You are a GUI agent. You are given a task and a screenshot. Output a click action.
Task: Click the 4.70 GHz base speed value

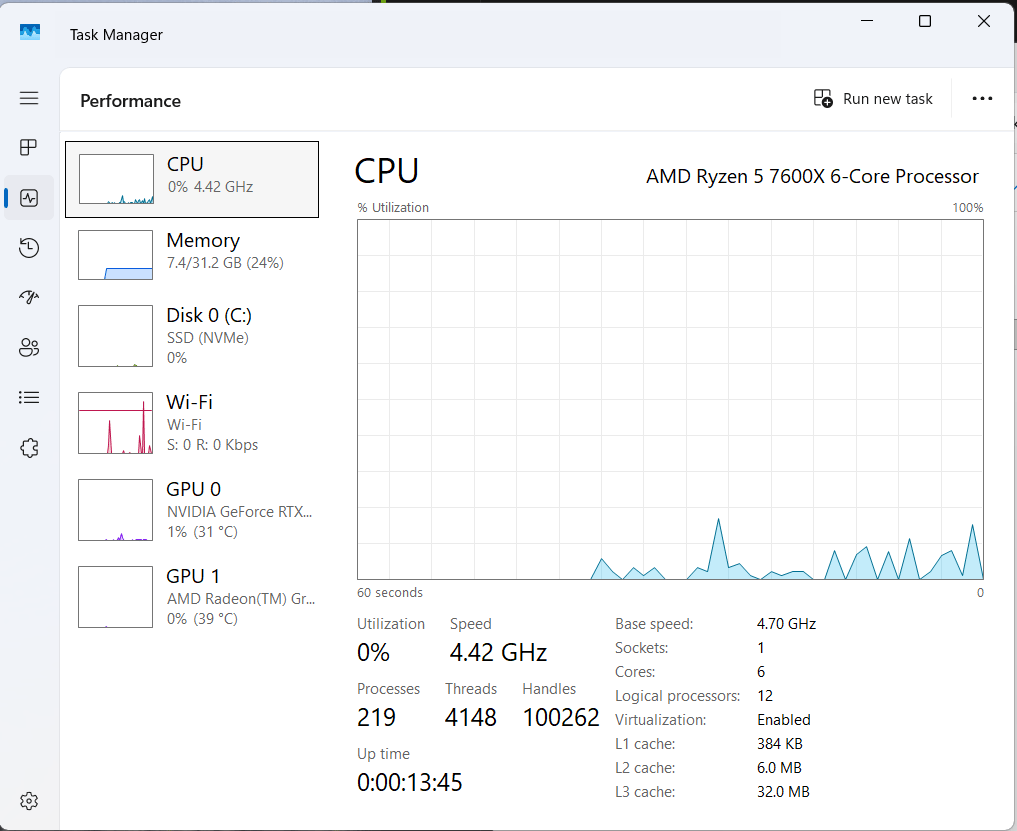tap(786, 624)
